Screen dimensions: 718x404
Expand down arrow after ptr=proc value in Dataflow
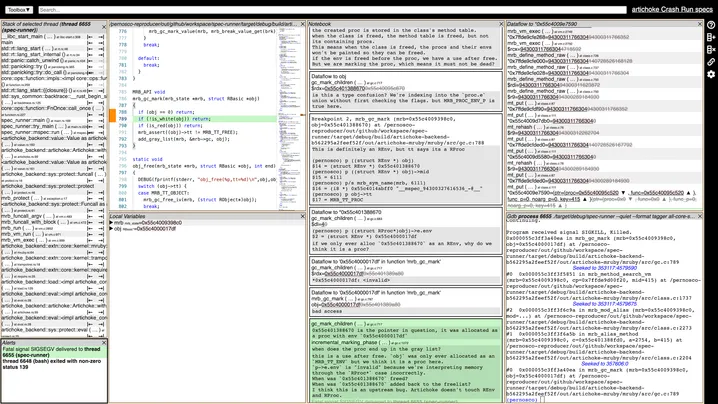[623, 193]
